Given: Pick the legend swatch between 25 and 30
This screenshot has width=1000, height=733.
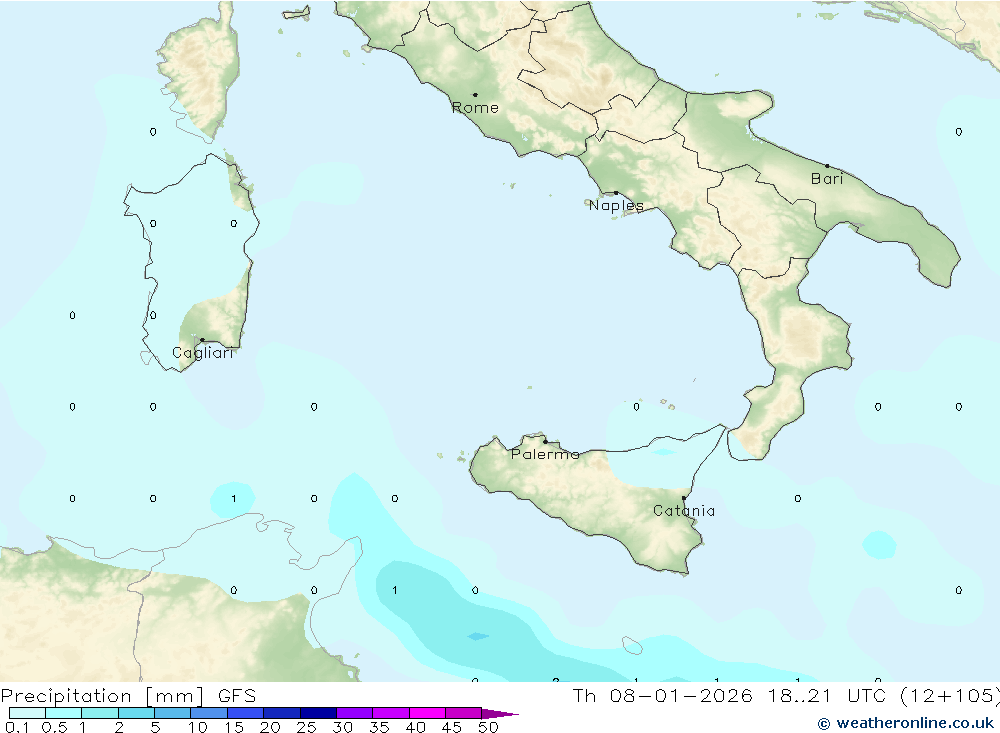Looking at the screenshot, I should click(318, 713).
